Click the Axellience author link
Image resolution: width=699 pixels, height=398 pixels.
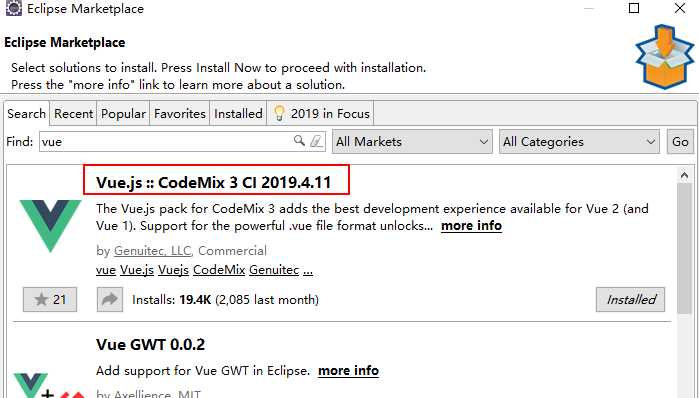tap(142, 394)
